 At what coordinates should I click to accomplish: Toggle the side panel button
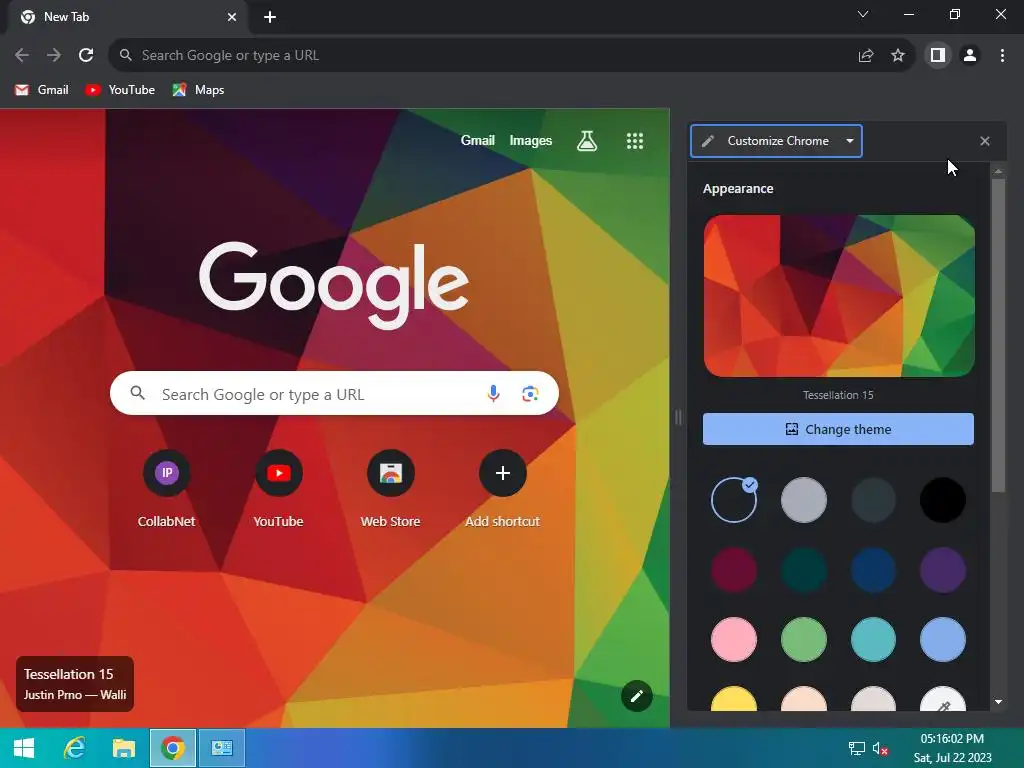pos(938,56)
